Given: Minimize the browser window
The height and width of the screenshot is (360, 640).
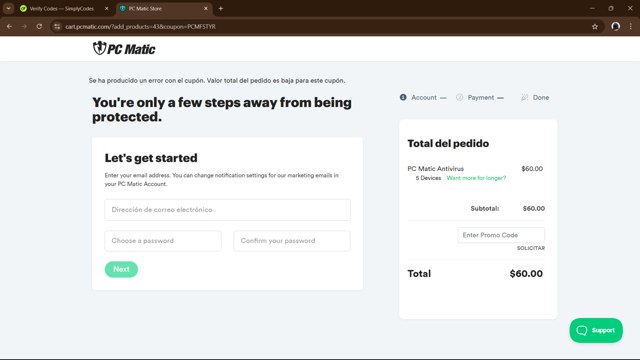Looking at the screenshot, I should (x=592, y=8).
